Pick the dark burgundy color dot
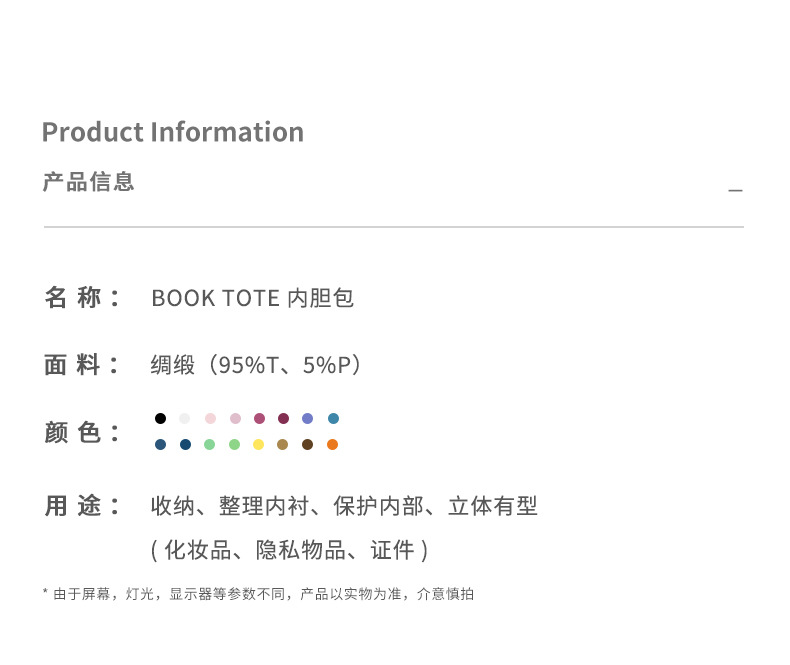 point(284,418)
